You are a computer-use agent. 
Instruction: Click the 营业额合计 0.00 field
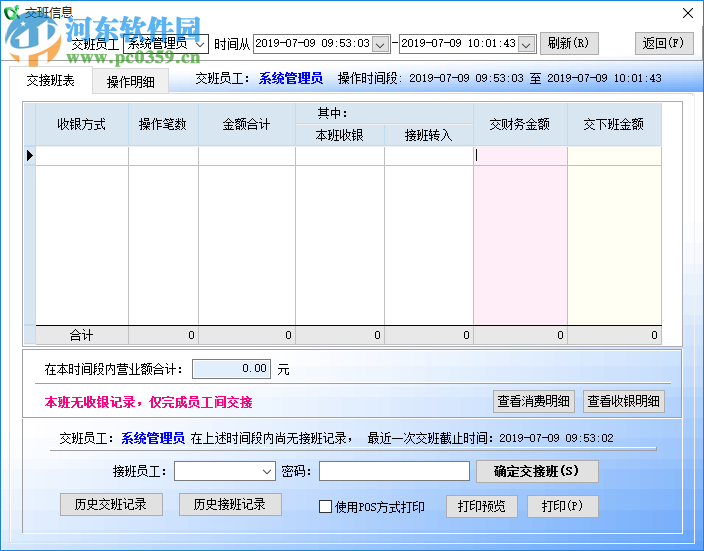coord(231,369)
